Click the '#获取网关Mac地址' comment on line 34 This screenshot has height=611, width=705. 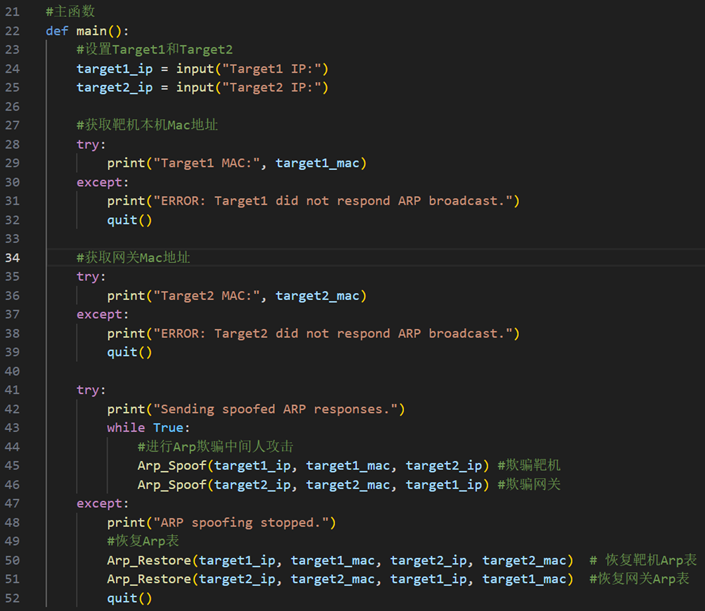(x=133, y=258)
